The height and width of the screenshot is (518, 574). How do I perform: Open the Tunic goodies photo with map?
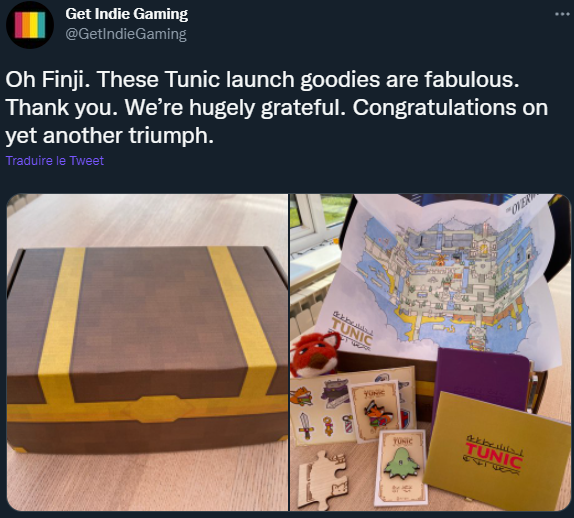tap(430, 352)
